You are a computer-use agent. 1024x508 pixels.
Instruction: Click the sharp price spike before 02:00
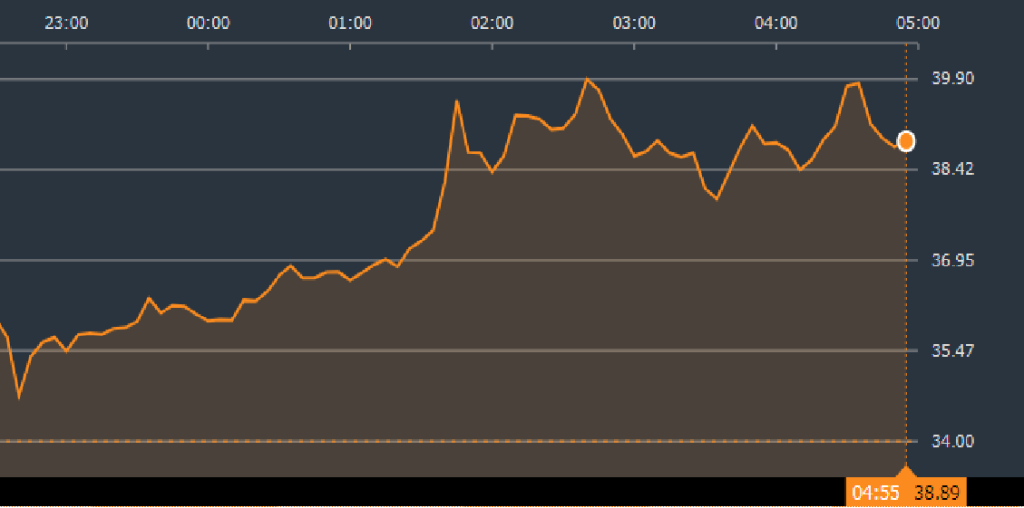(456, 101)
